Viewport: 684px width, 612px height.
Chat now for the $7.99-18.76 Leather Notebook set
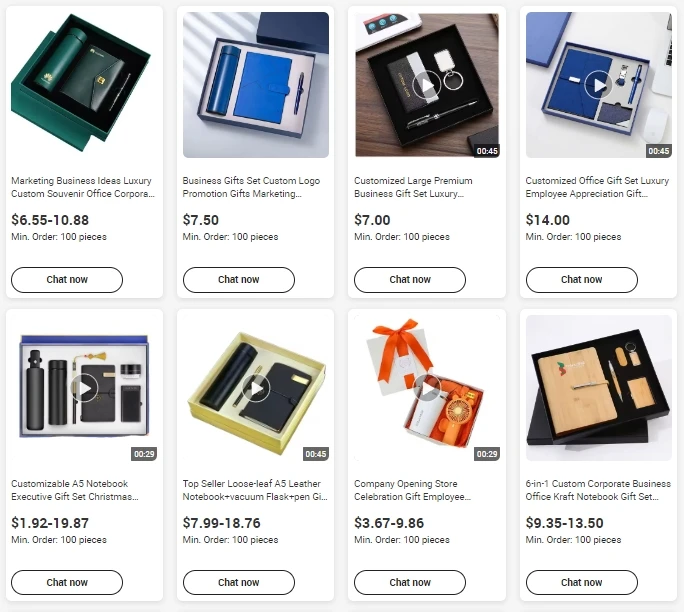(239, 582)
